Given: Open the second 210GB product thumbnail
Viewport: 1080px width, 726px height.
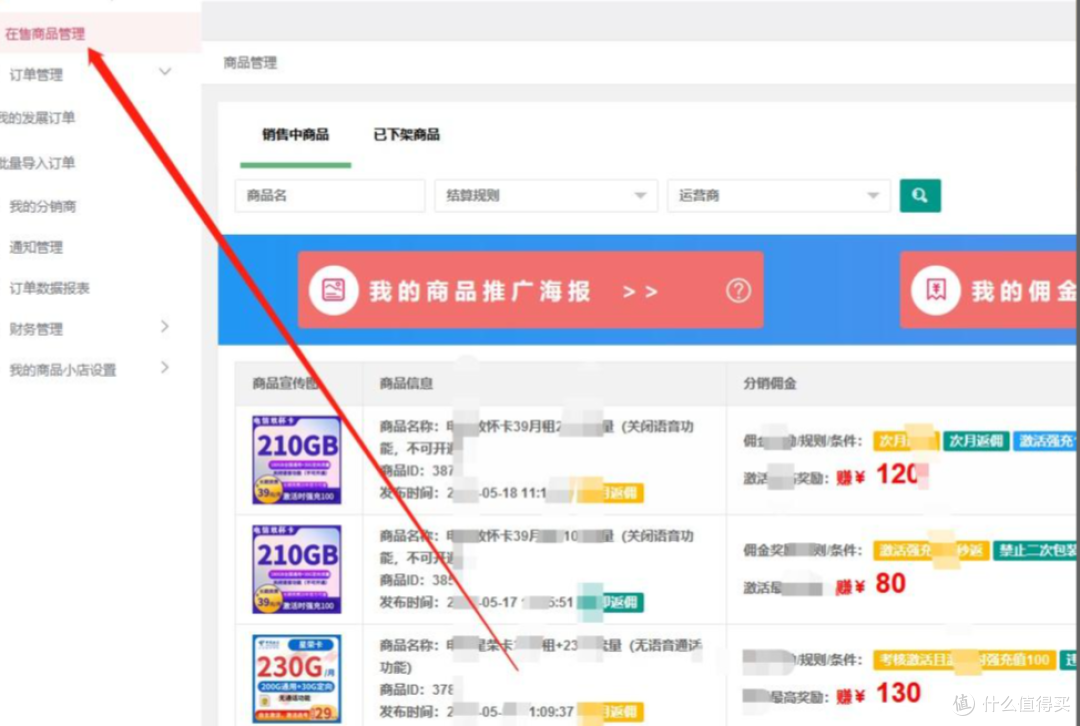Looking at the screenshot, I should click(297, 569).
